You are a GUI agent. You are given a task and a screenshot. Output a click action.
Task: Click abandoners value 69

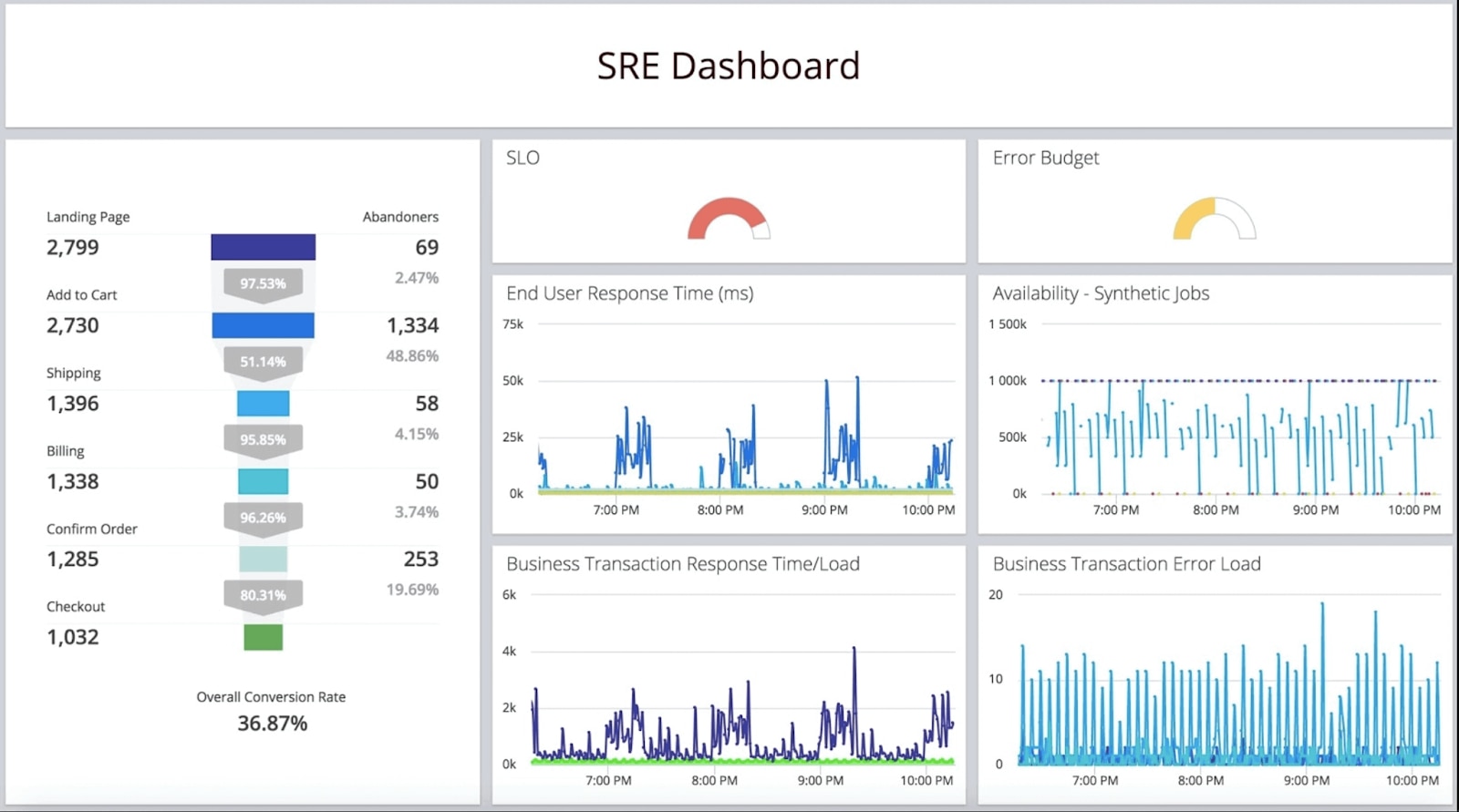point(427,247)
